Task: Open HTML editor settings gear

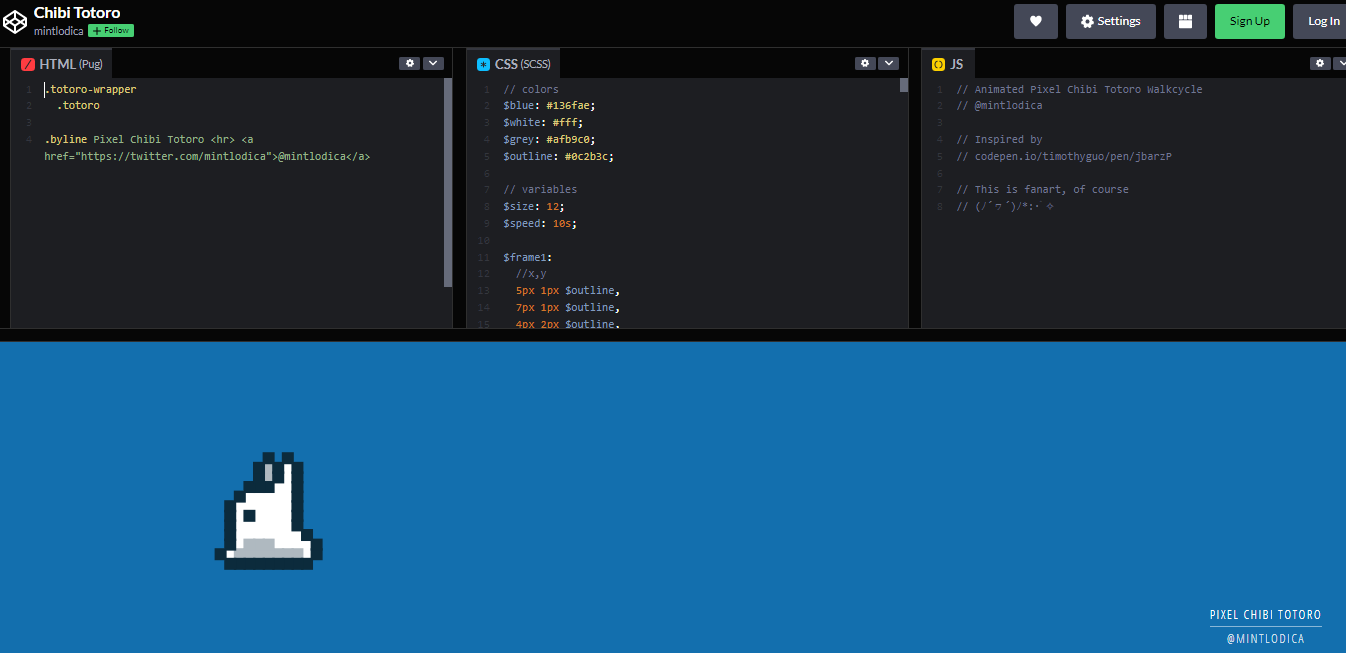Action: point(409,63)
